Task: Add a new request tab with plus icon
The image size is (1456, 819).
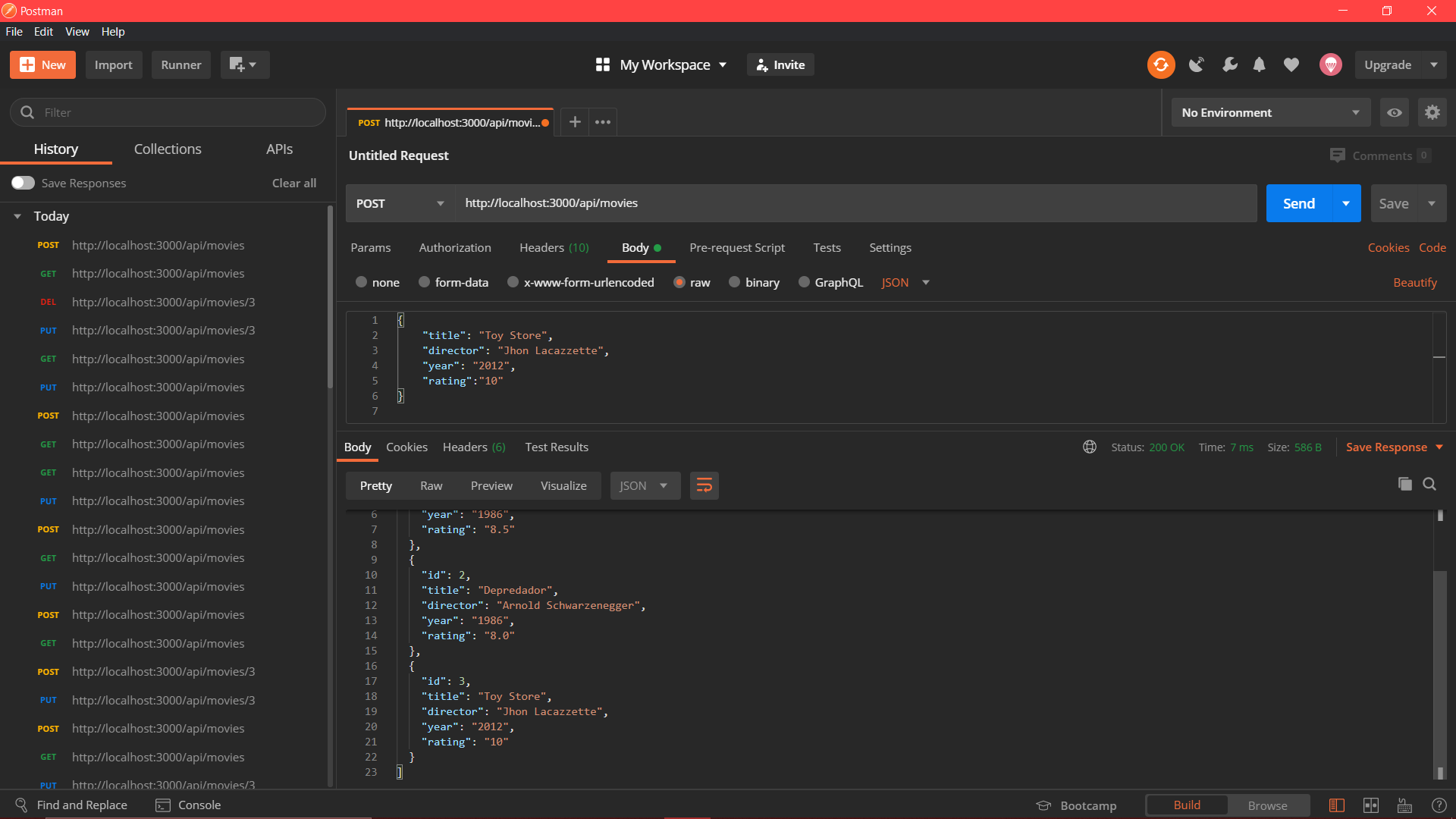Action: tap(575, 122)
